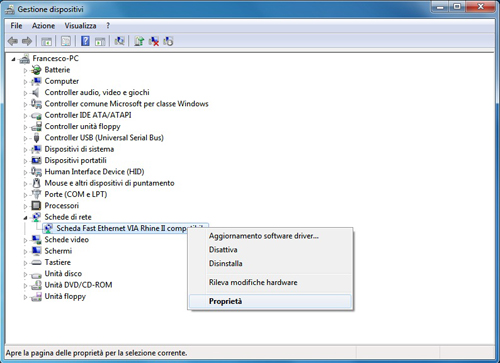Click the scan for hardware changes toolbar icon

pos(119,41)
